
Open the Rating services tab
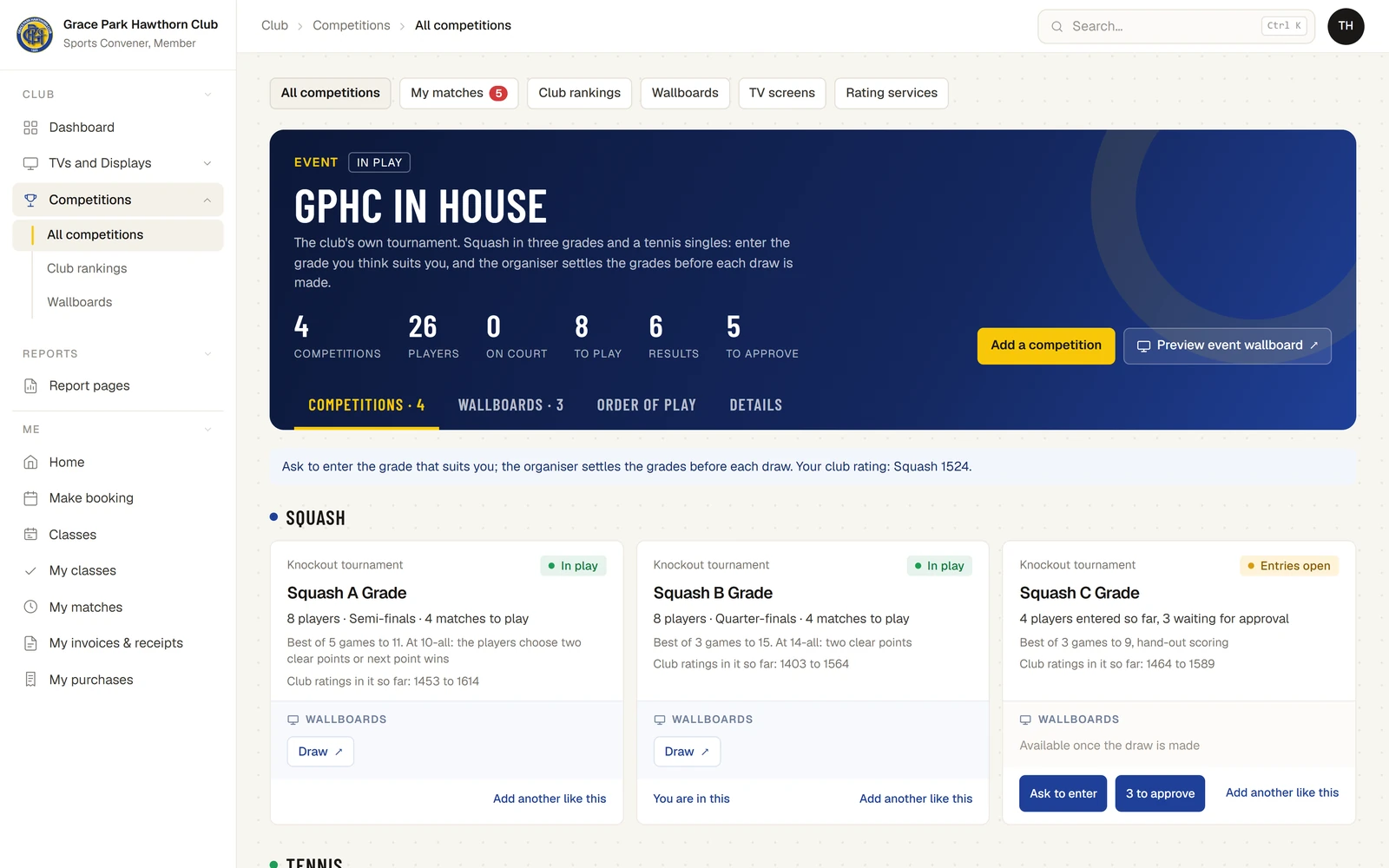(x=892, y=93)
